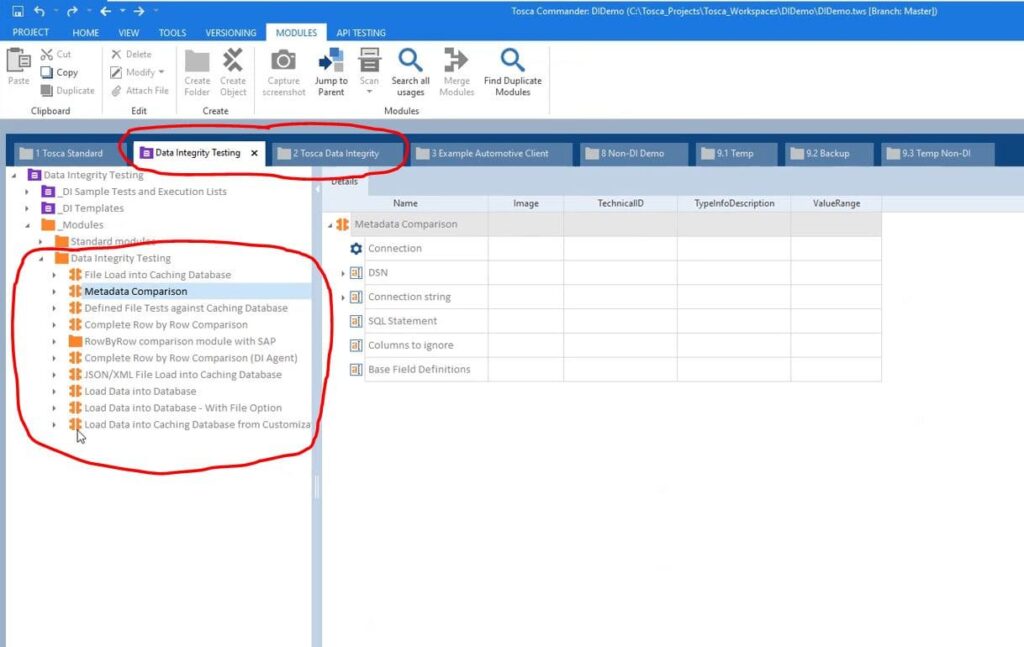Click the Save icon in the title bar

[x=18, y=11]
